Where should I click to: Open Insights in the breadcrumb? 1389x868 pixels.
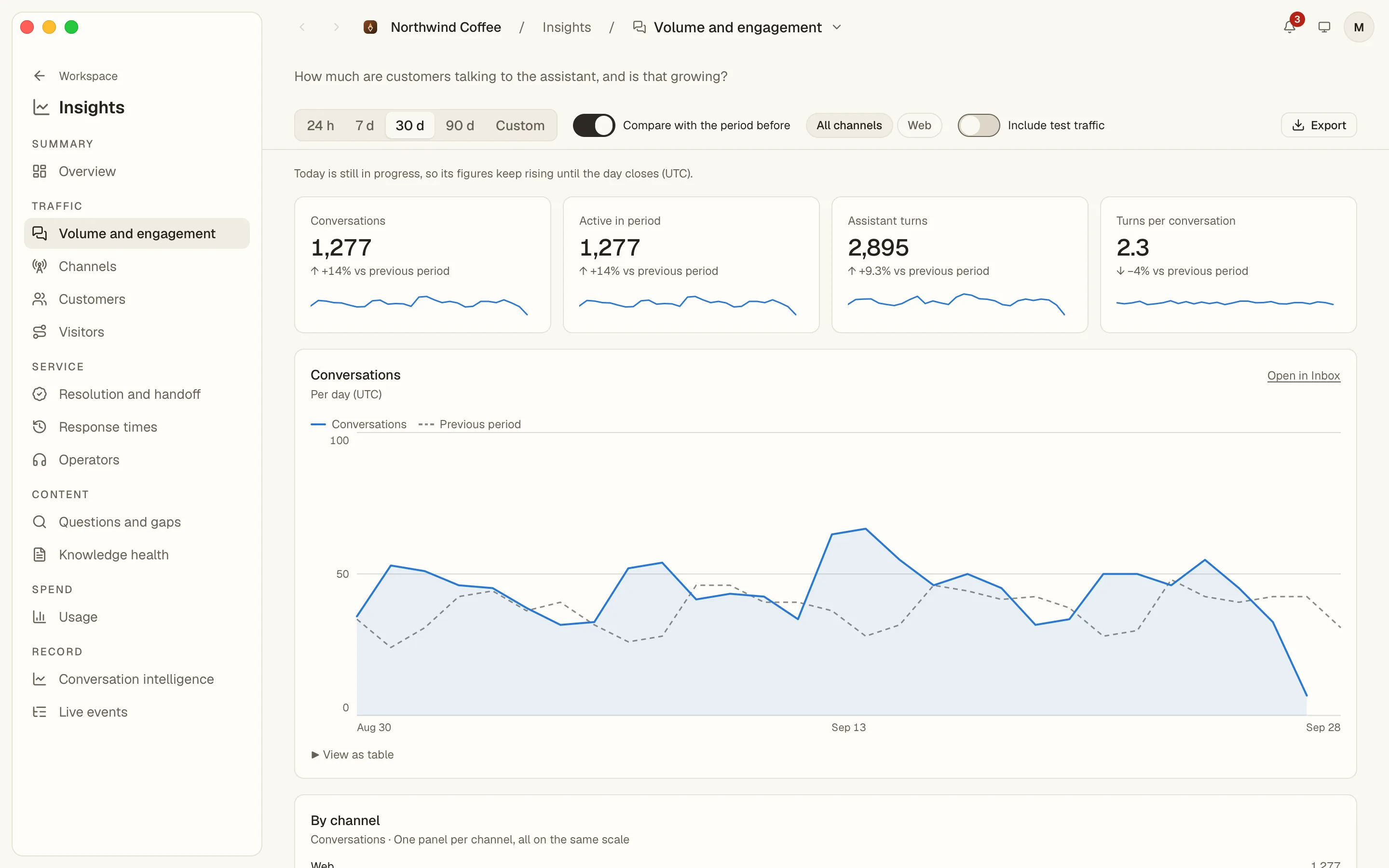point(567,27)
